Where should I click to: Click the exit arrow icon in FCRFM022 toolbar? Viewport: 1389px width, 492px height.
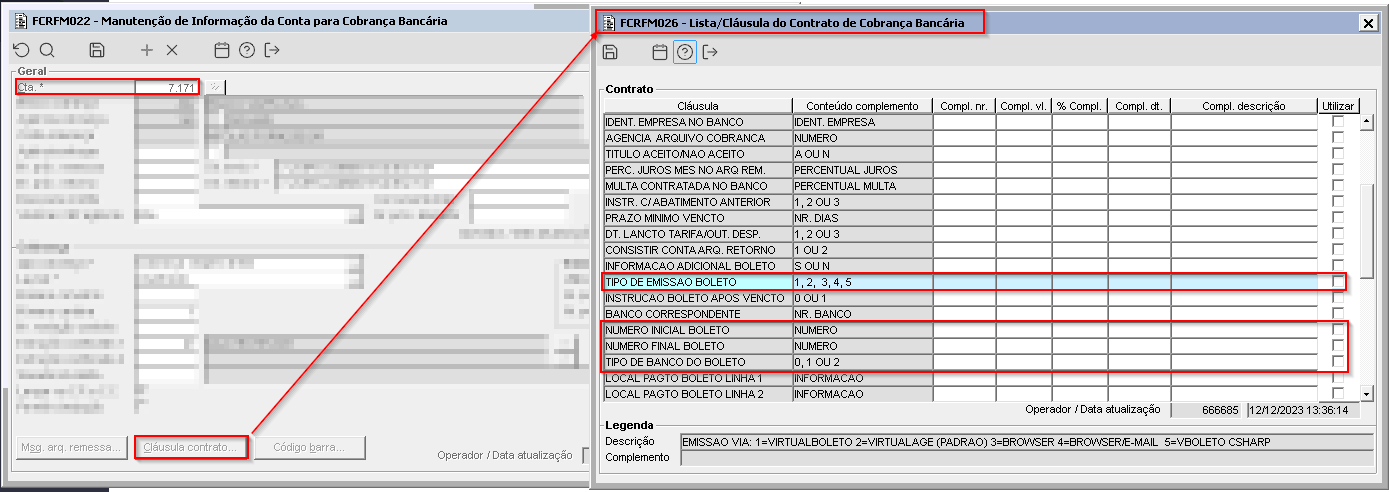tap(272, 50)
